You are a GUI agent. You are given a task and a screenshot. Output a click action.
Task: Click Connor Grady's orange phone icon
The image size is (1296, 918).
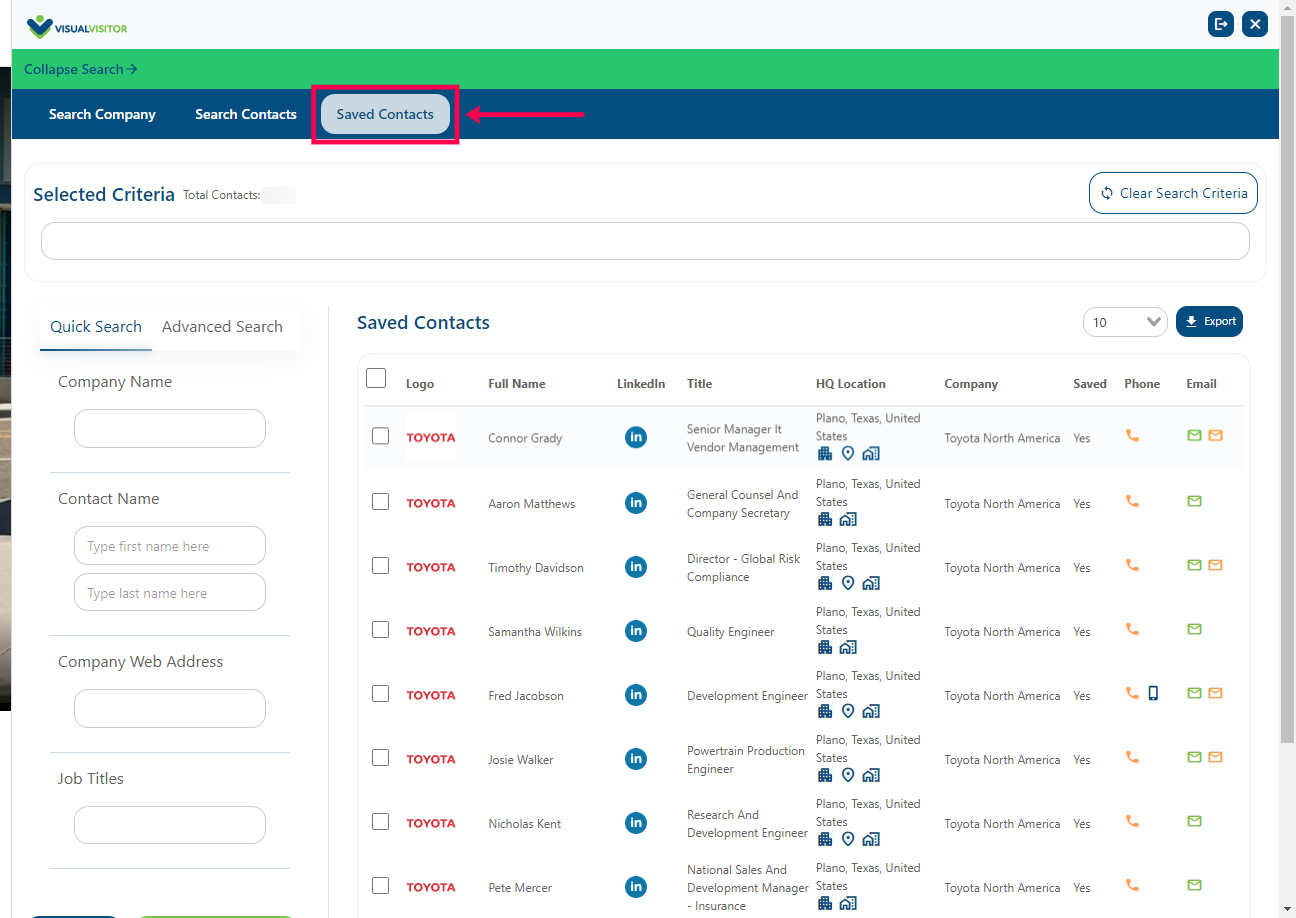click(x=1132, y=436)
